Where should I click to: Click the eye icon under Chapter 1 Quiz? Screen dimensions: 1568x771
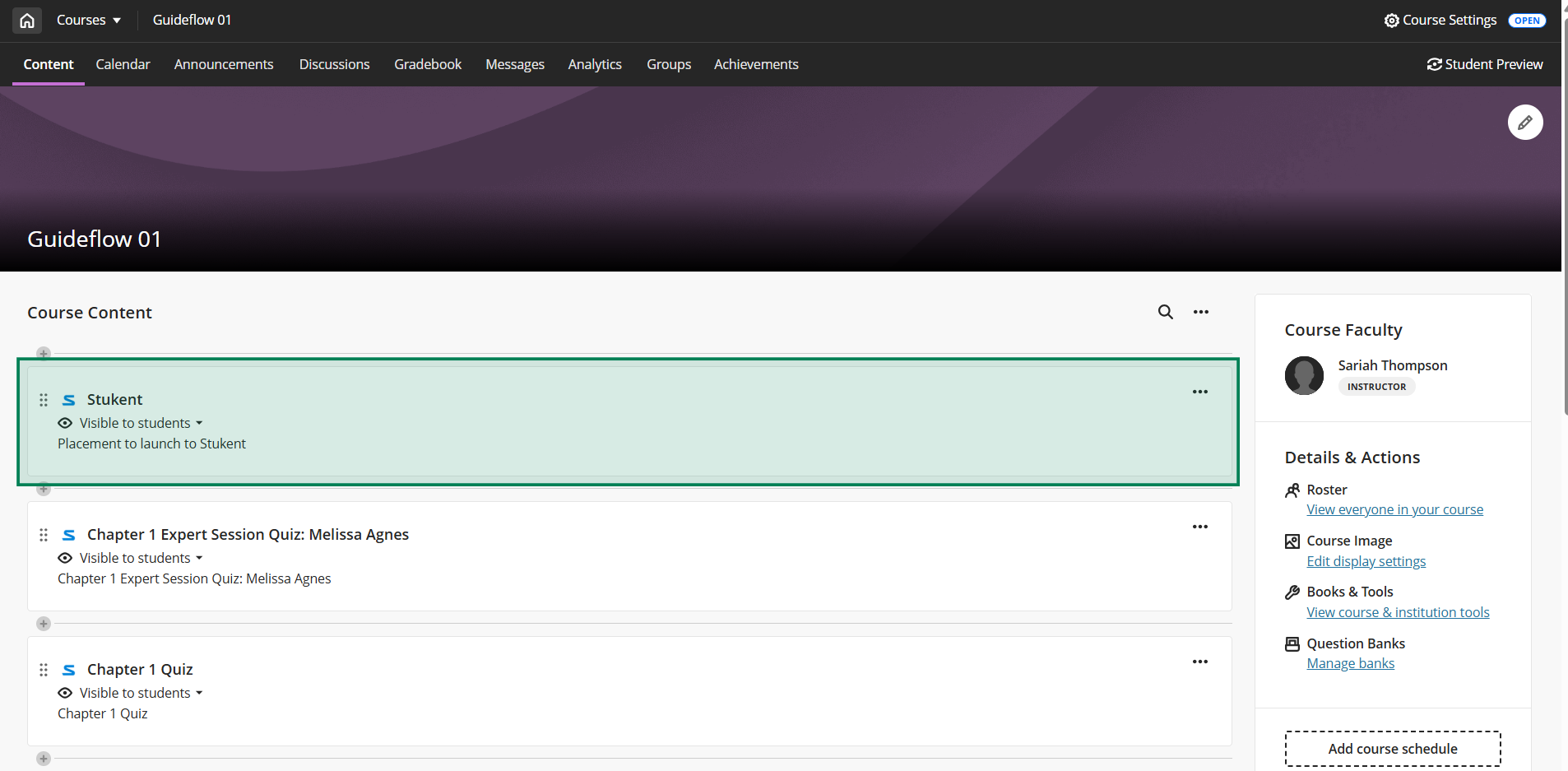coord(65,693)
